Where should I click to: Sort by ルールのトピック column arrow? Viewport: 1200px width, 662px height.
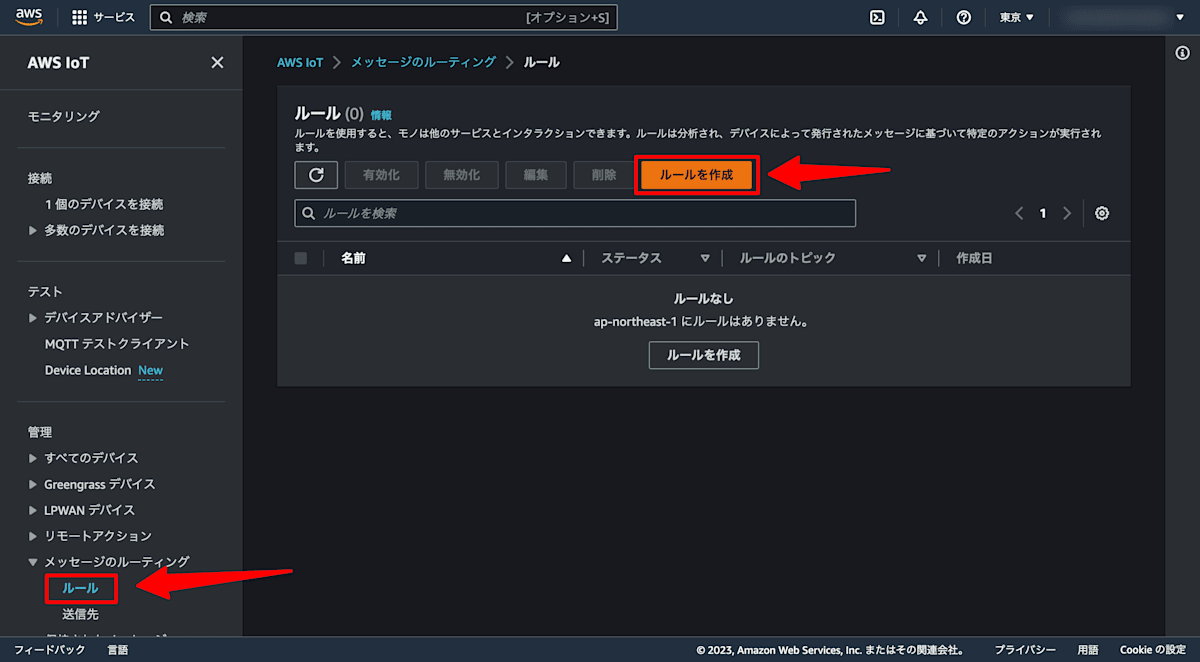click(922, 258)
